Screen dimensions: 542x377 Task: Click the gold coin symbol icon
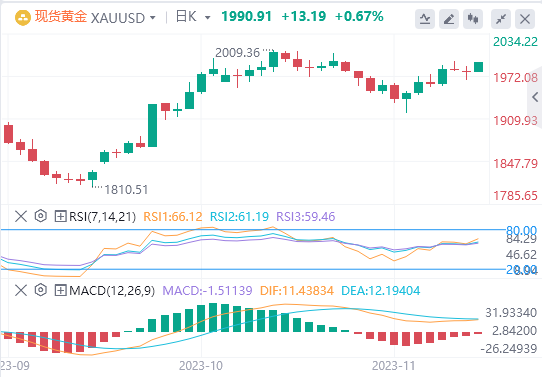click(23, 18)
